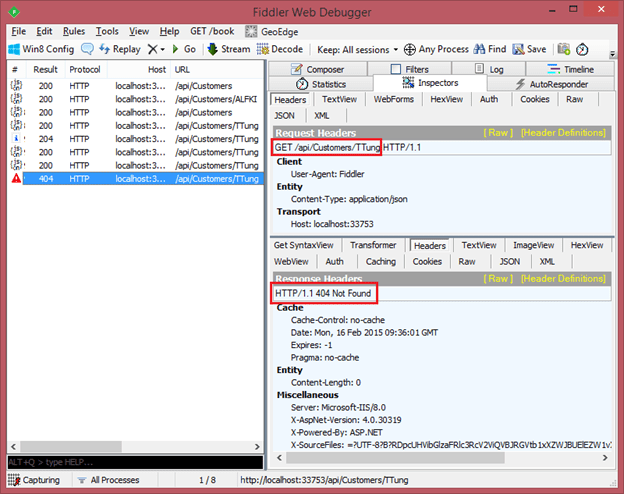Open response WebView tab
This screenshot has width=624, height=494.
(x=291, y=262)
